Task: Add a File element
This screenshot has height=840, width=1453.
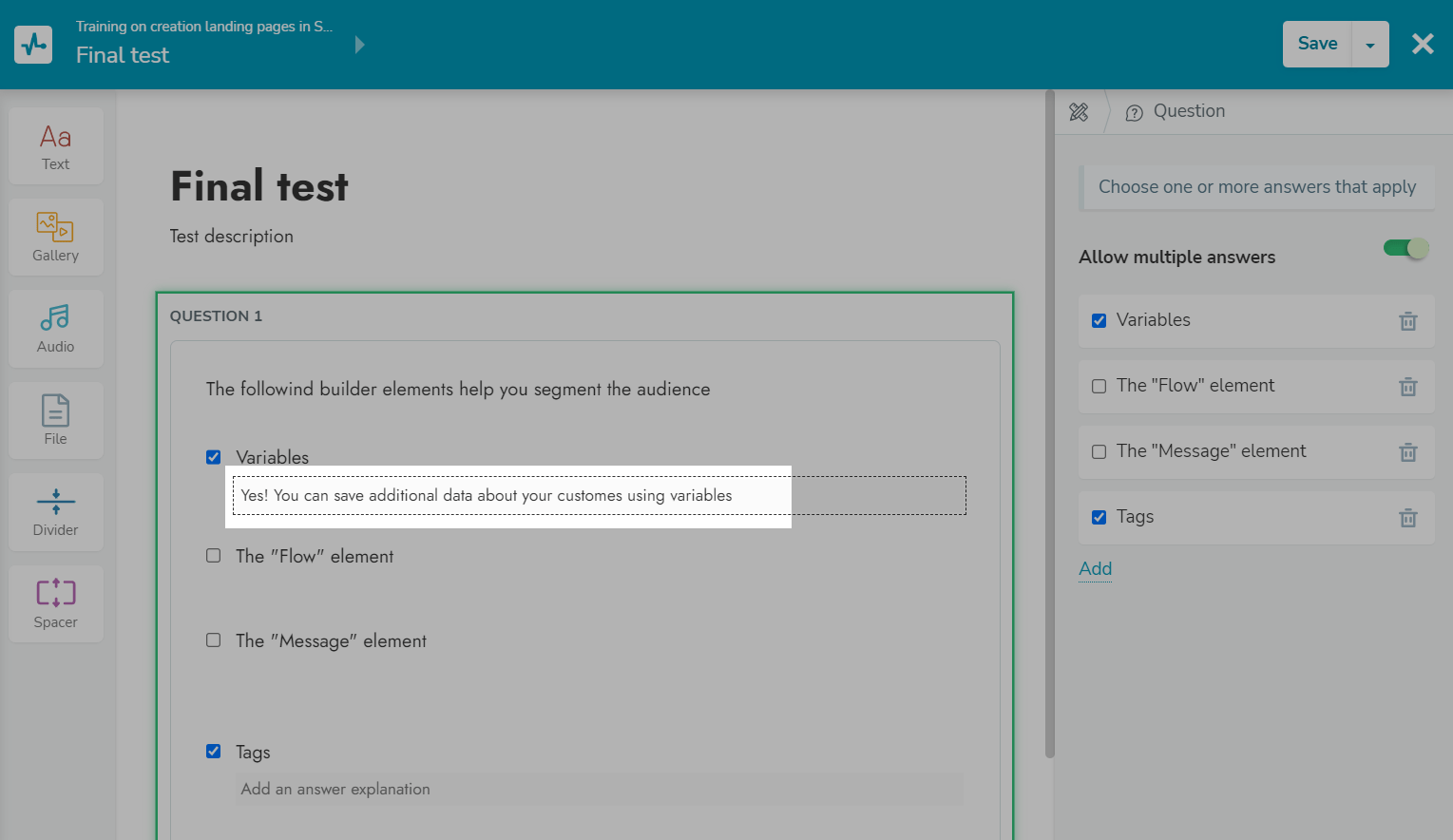Action: pyautogui.click(x=55, y=420)
